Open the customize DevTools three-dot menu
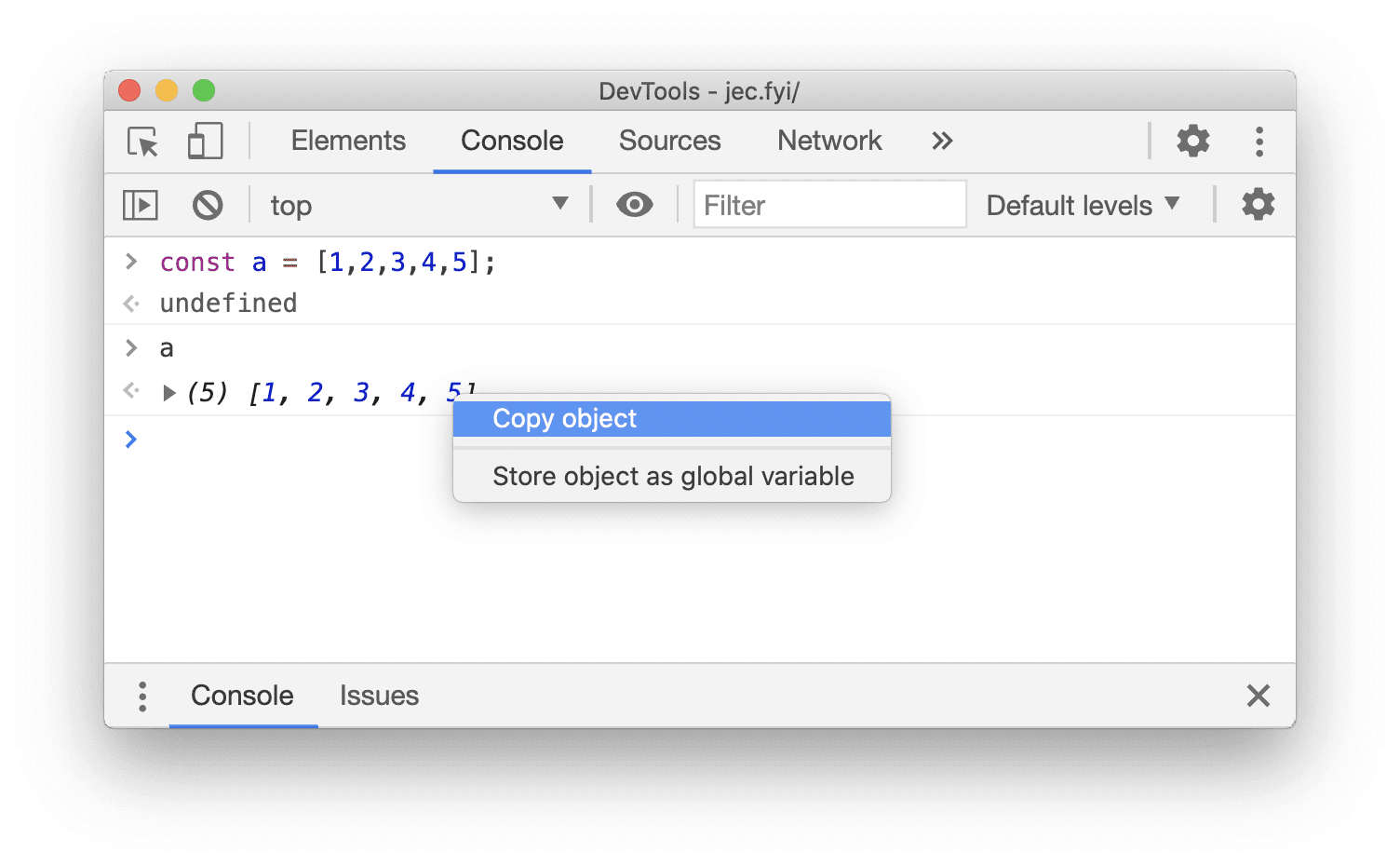Screen dimensions: 1400x866 click(1259, 142)
